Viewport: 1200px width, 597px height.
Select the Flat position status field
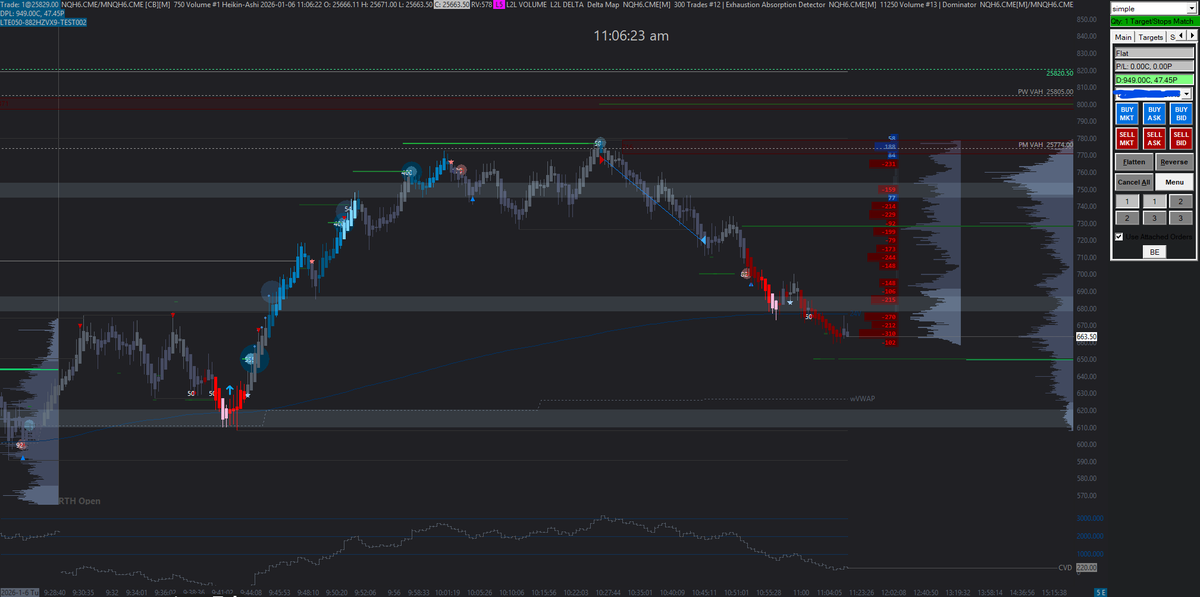click(x=1154, y=53)
